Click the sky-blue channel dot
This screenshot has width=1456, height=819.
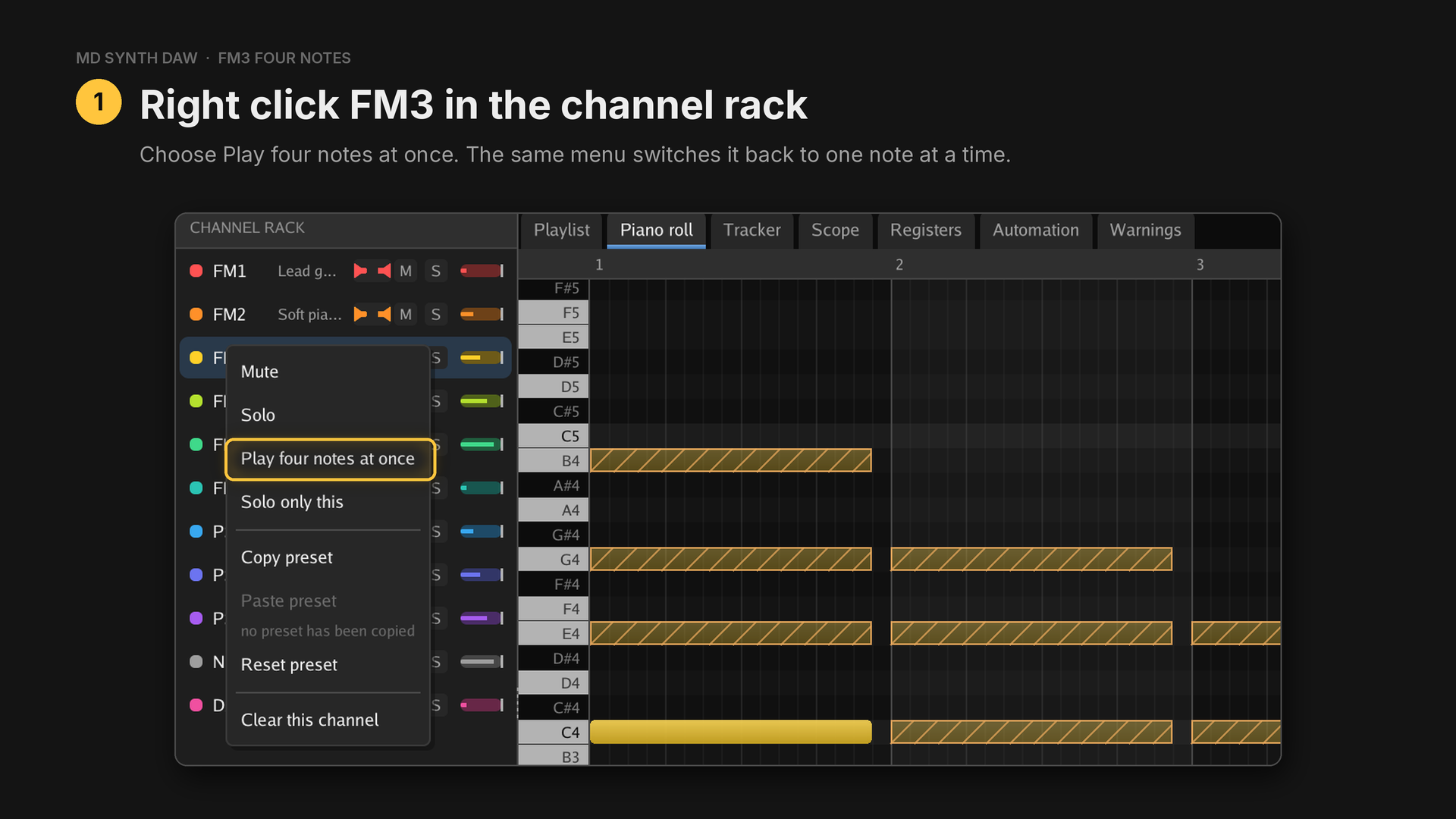pyautogui.click(x=196, y=531)
